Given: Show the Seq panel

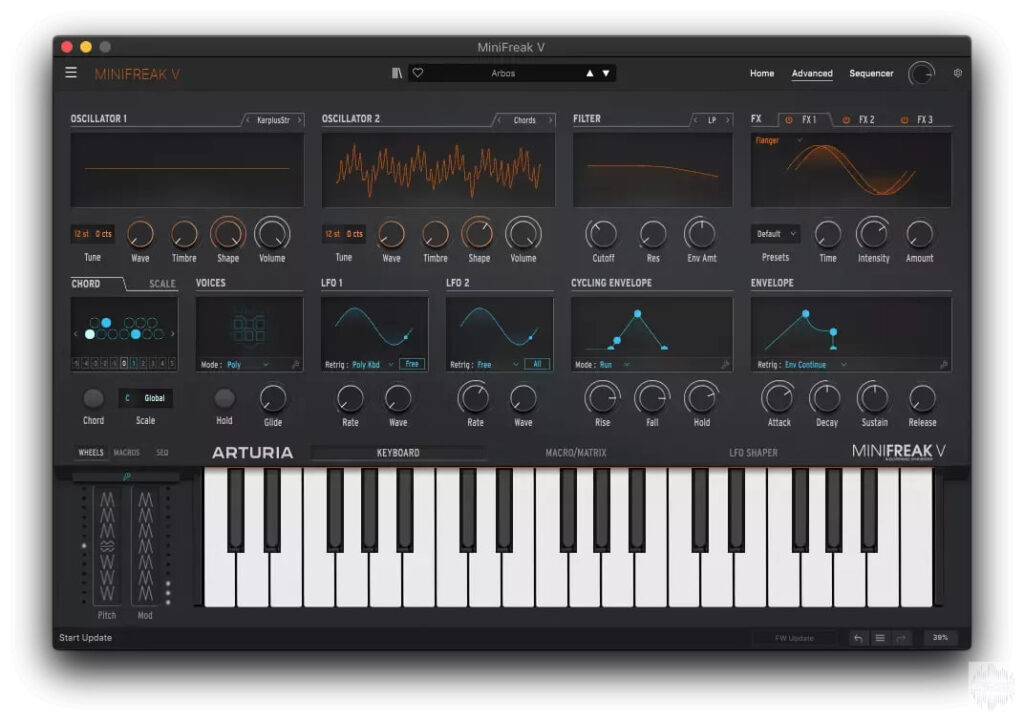Looking at the screenshot, I should [x=162, y=453].
